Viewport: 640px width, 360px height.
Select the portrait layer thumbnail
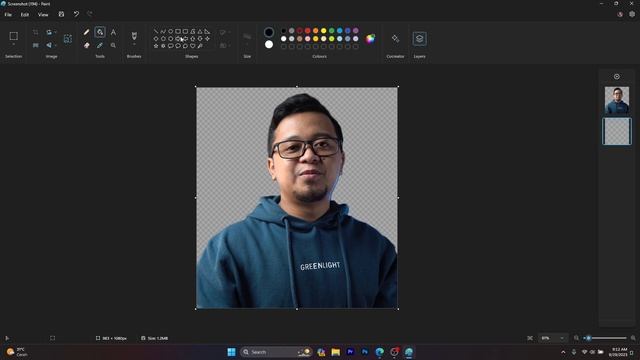click(x=617, y=100)
